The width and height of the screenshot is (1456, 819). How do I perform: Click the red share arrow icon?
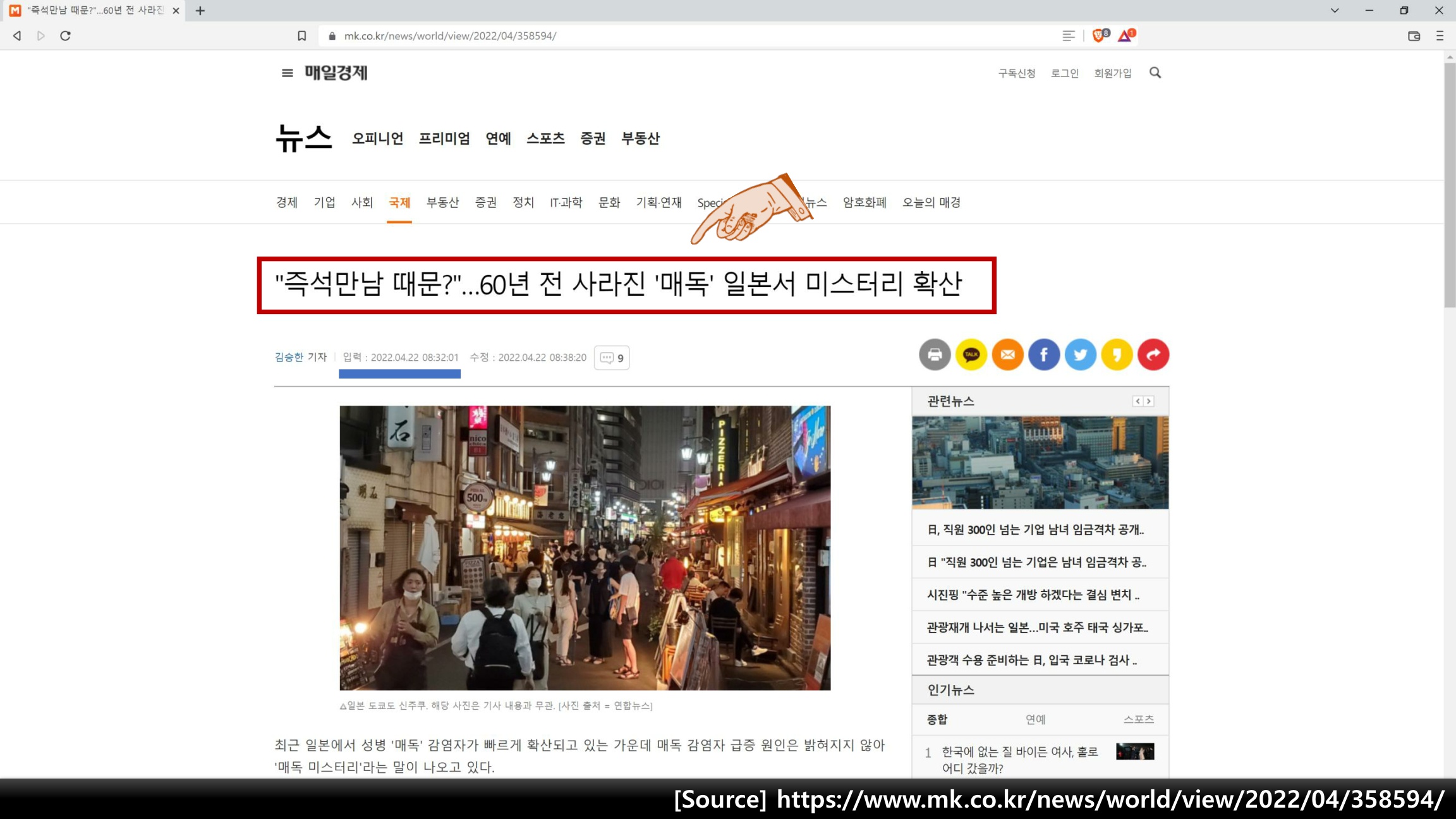[x=1153, y=355]
